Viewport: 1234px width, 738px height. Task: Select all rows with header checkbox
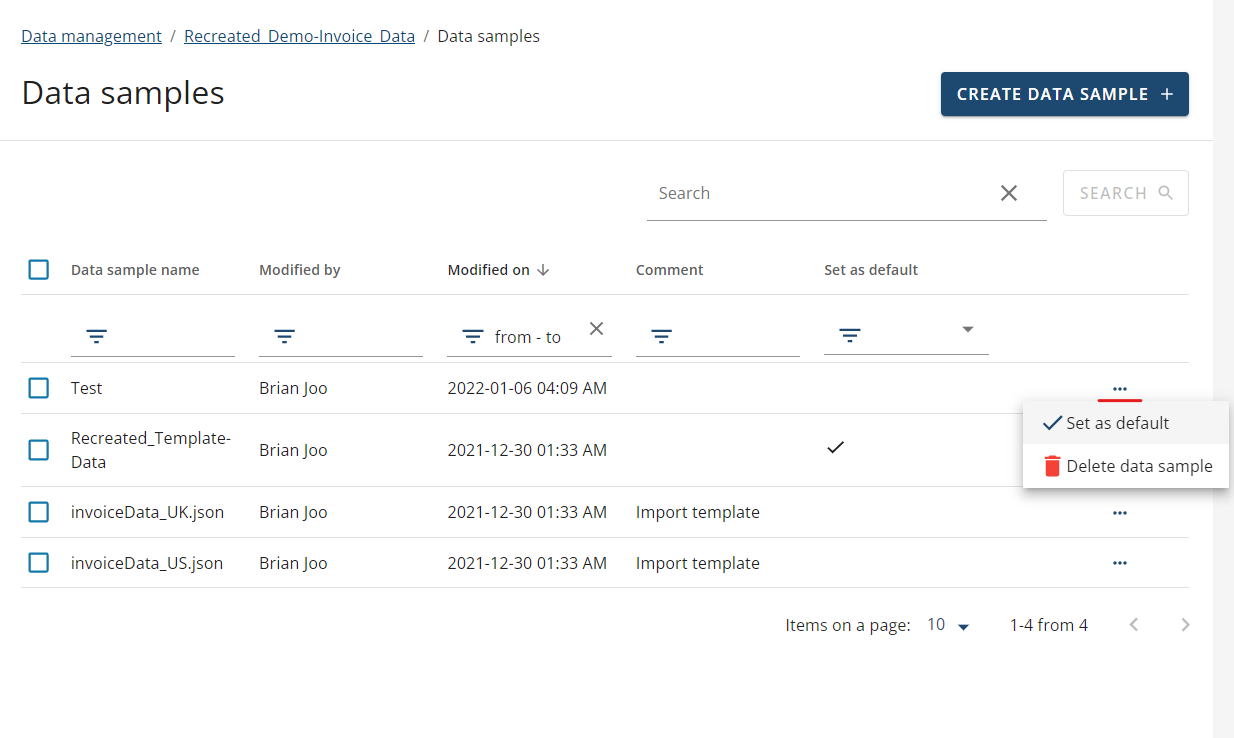(x=38, y=270)
